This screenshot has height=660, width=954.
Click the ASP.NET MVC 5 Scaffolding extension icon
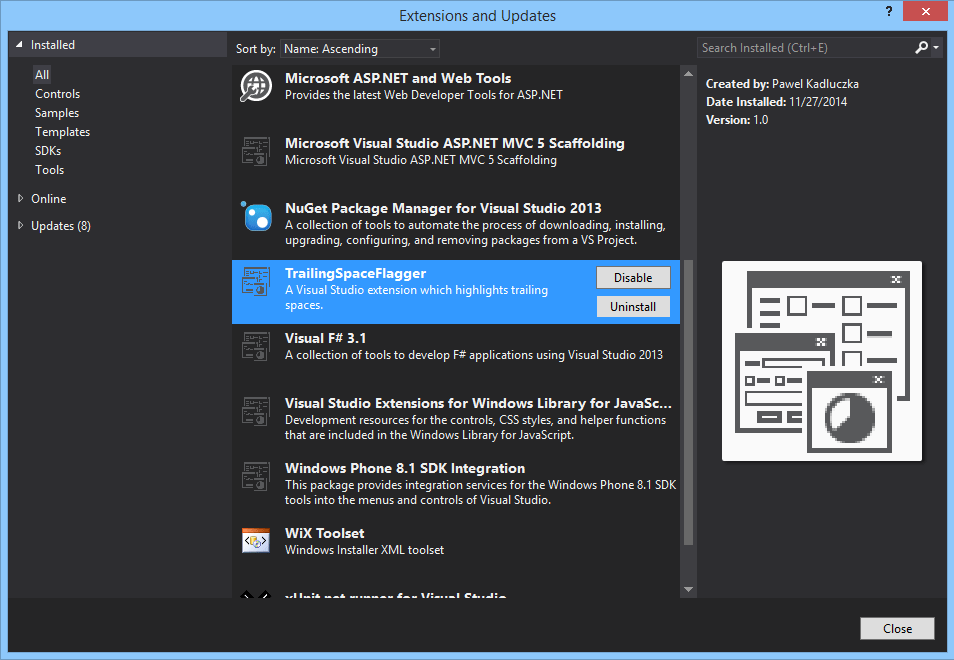tap(257, 152)
